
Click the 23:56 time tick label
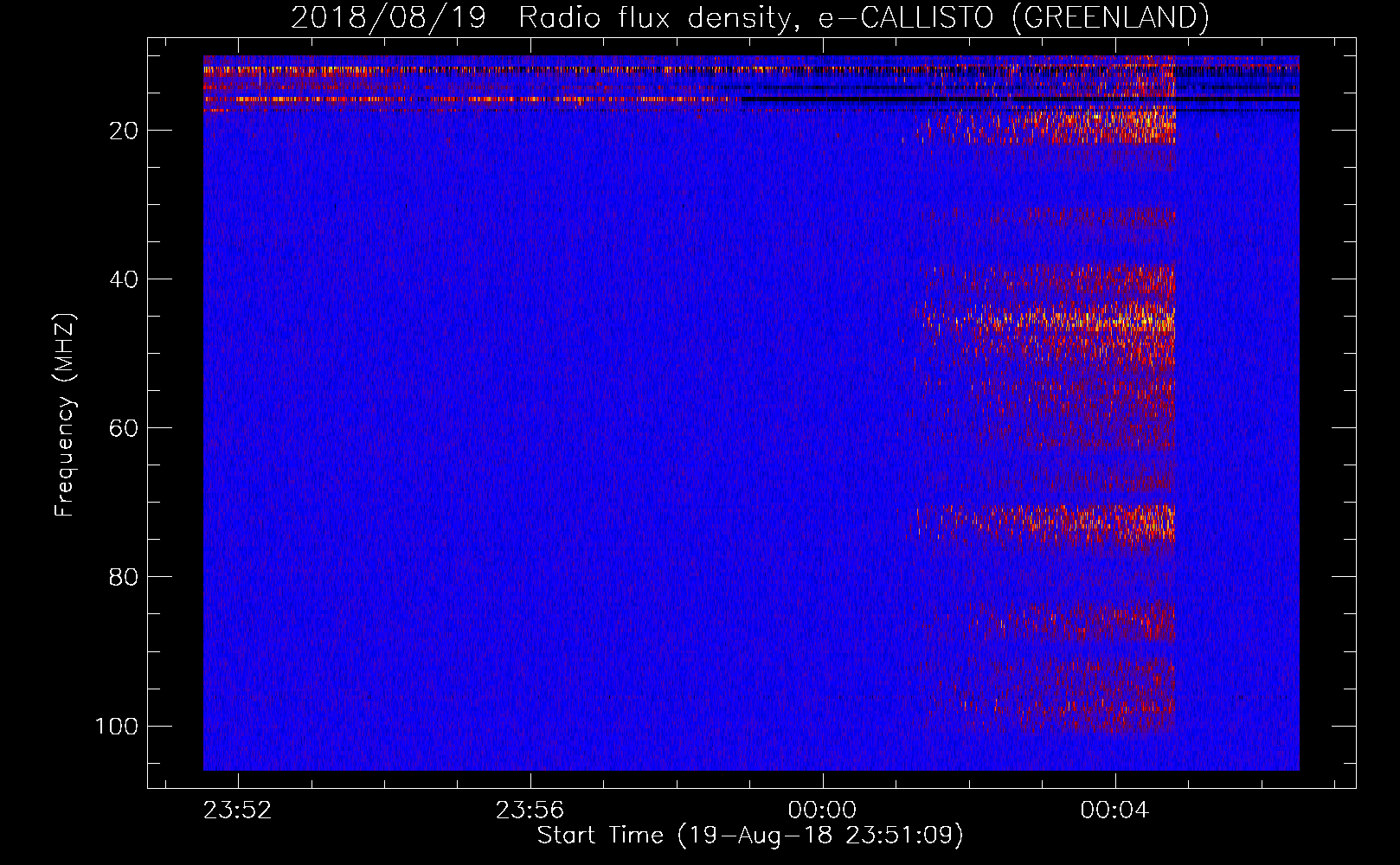click(530, 810)
